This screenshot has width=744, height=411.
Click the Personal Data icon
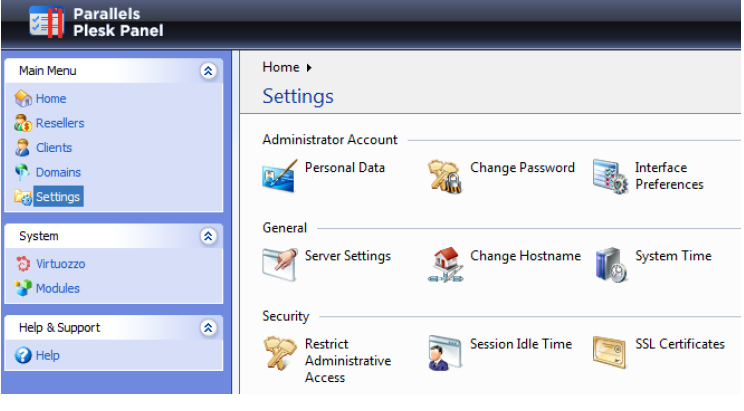(x=279, y=176)
